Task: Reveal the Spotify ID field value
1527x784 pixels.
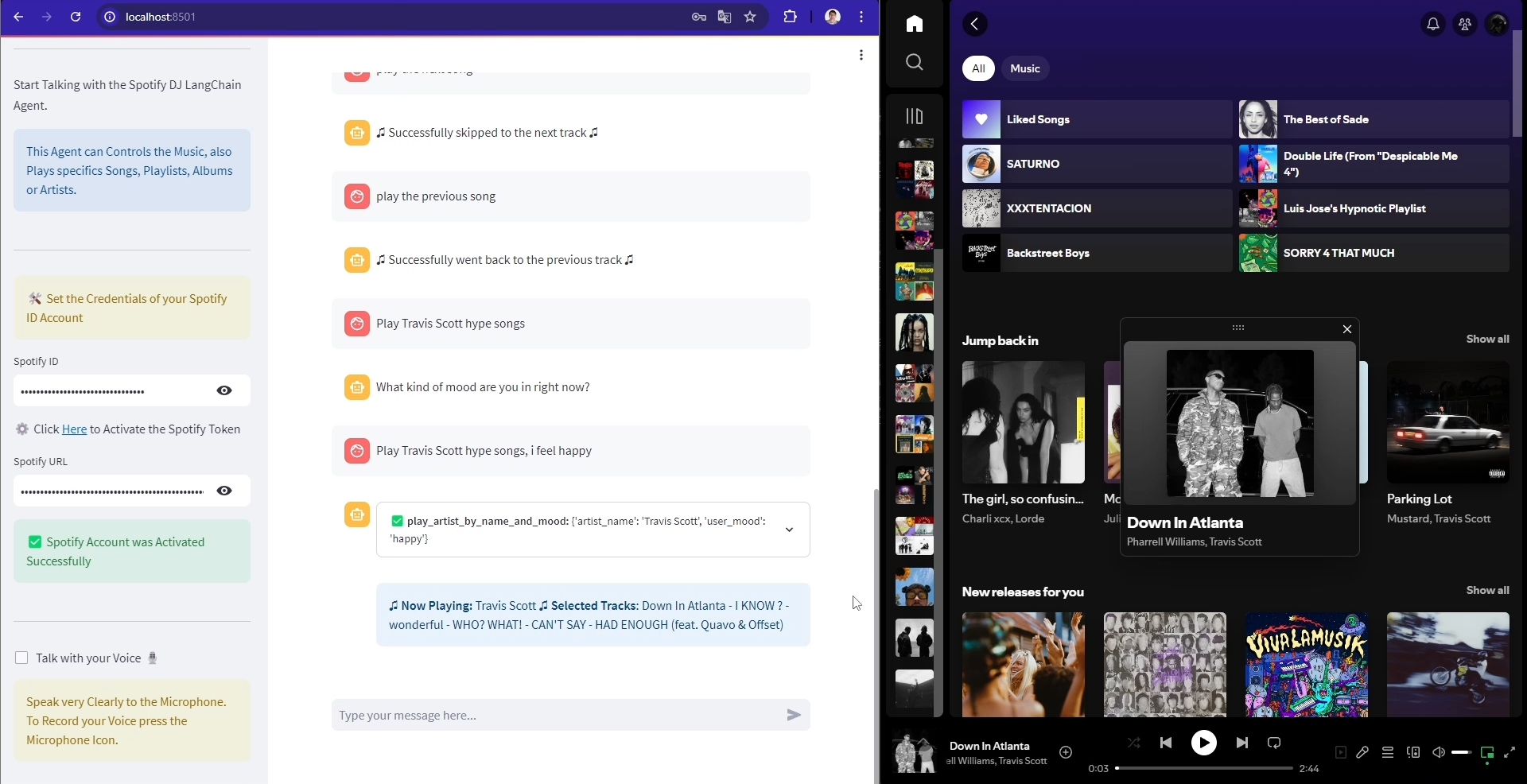Action: 224,390
